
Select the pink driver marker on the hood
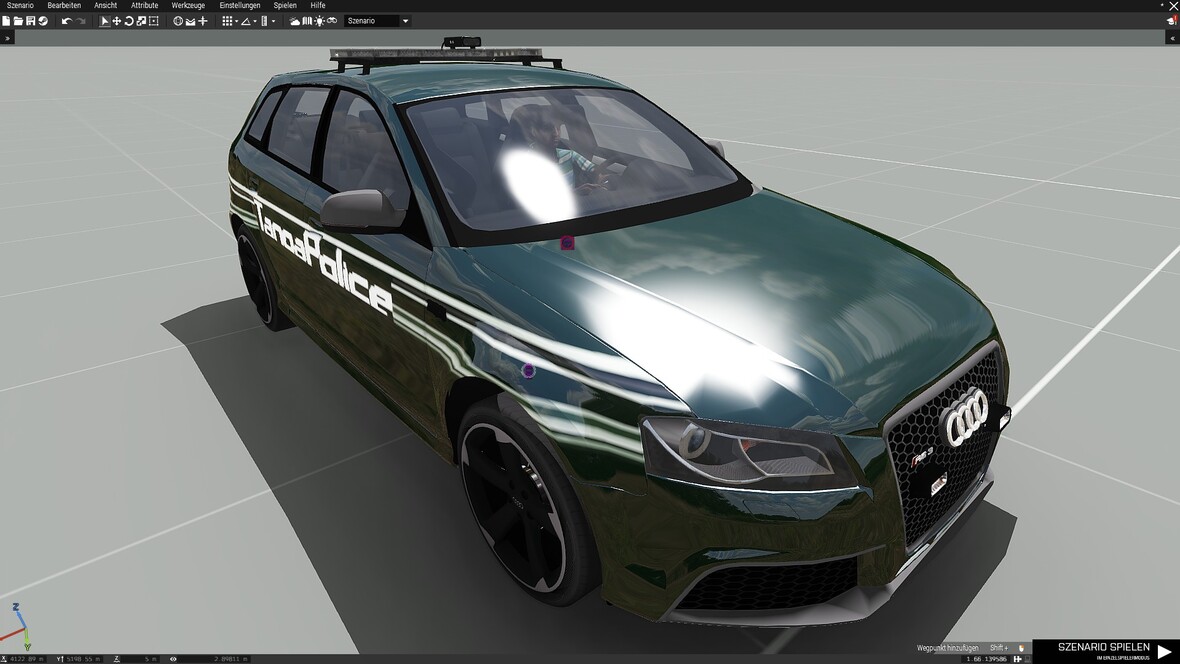[x=567, y=242]
